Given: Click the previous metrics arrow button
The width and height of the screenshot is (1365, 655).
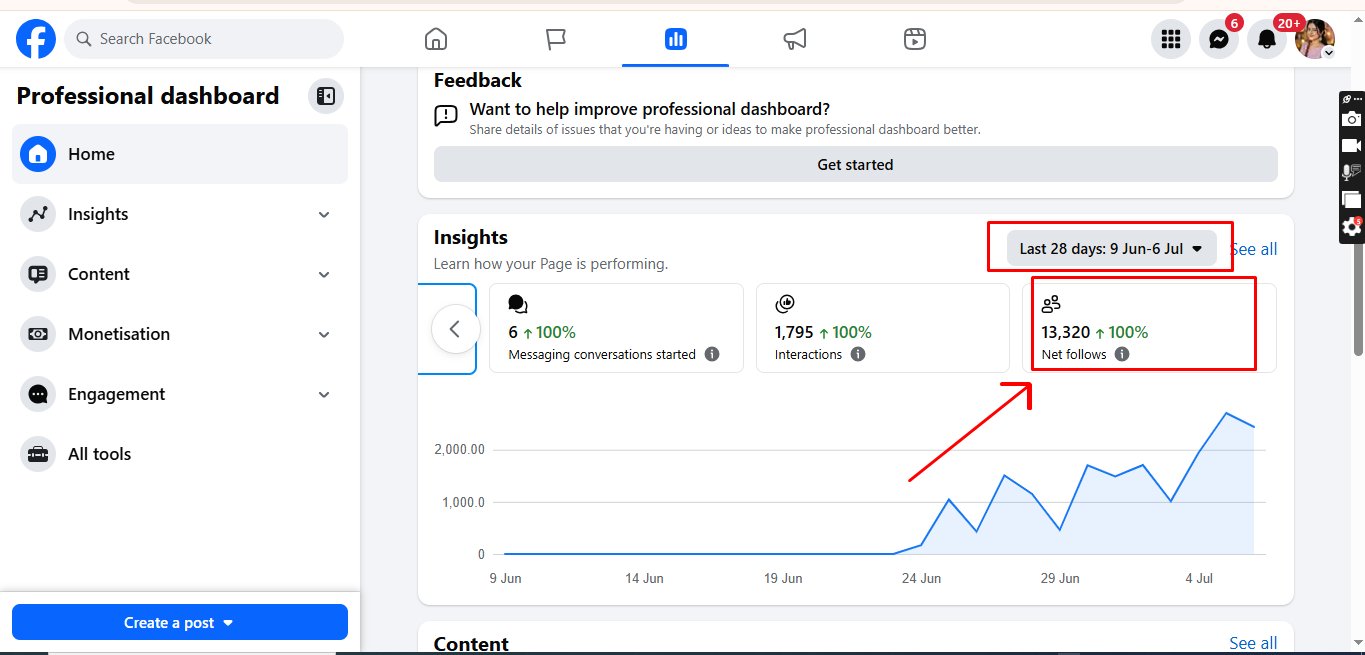Looking at the screenshot, I should [455, 328].
